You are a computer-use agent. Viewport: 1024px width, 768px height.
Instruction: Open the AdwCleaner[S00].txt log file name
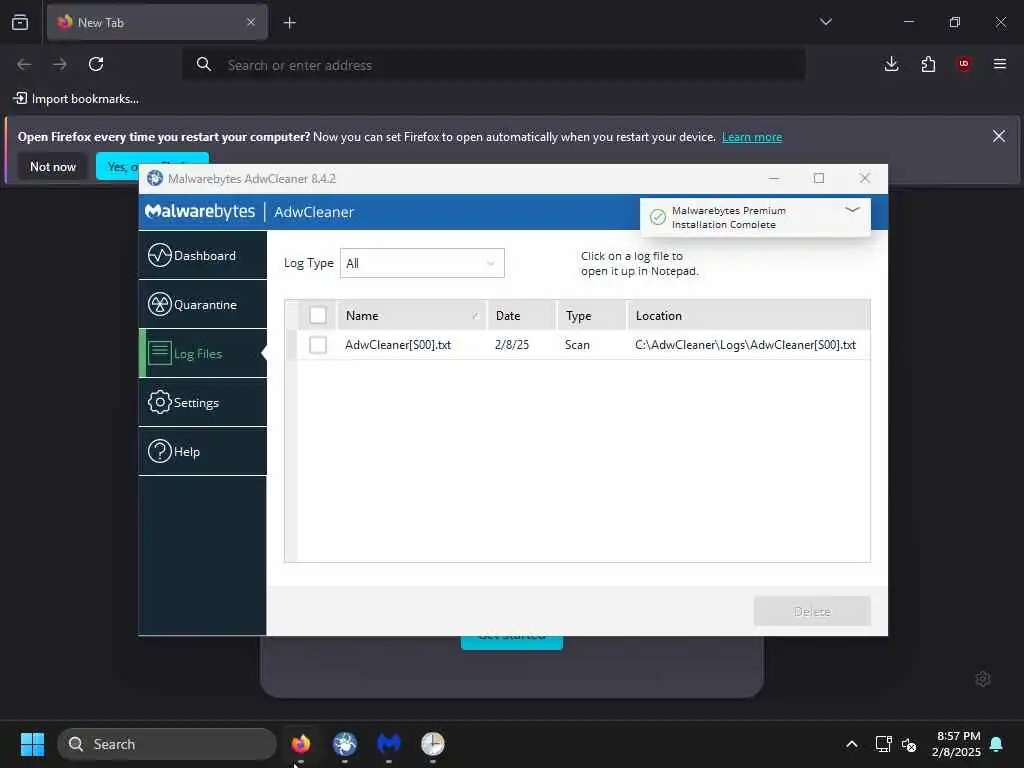click(398, 345)
